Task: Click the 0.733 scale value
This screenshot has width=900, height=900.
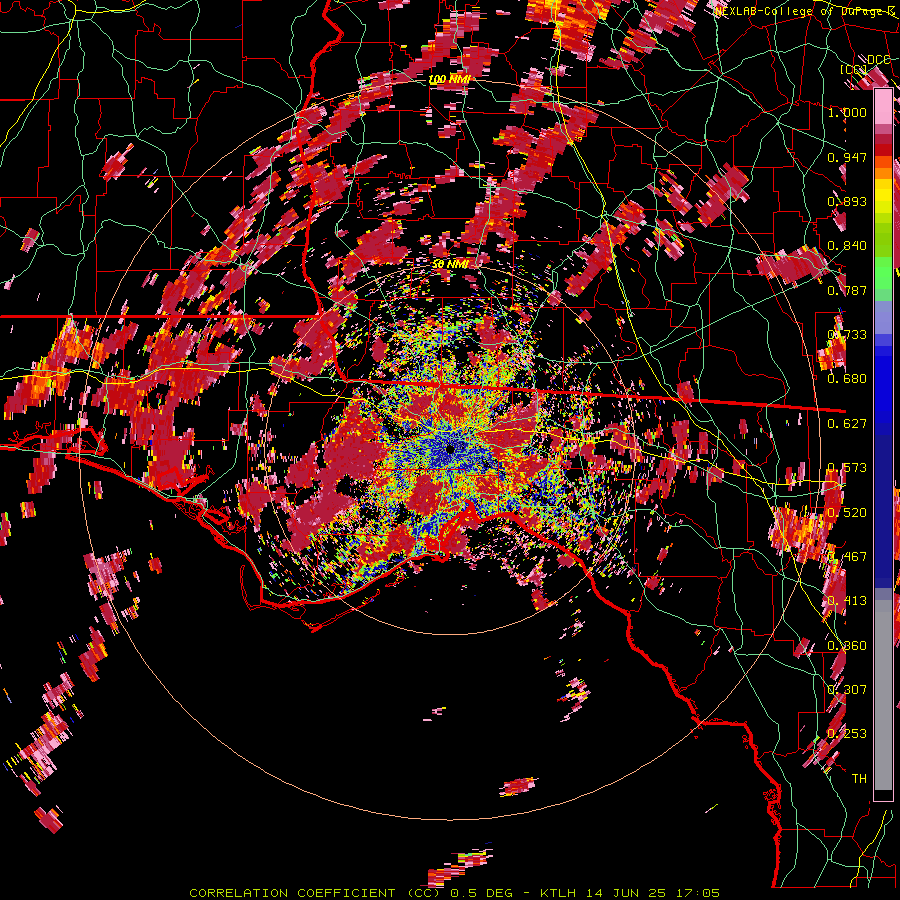Action: click(847, 335)
